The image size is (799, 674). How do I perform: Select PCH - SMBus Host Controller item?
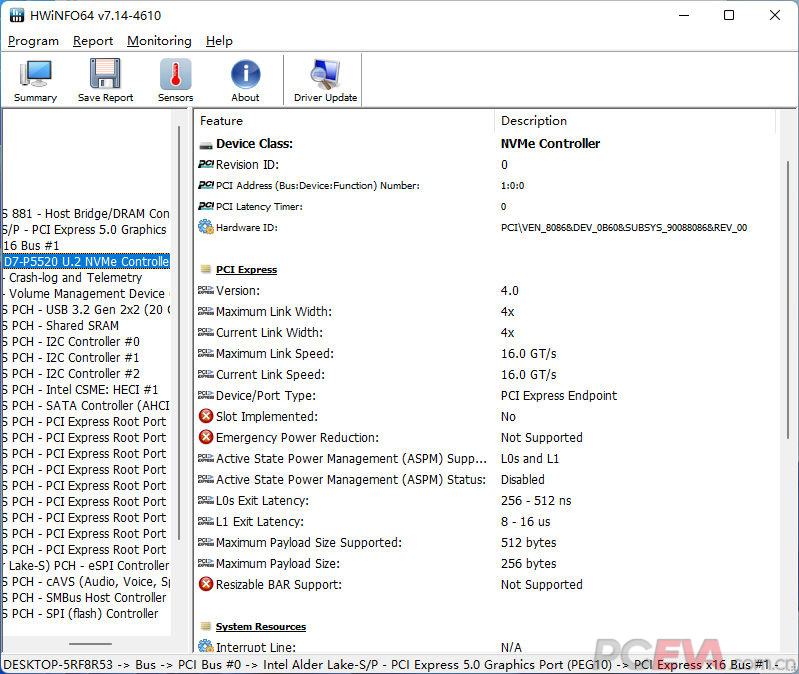(x=85, y=598)
